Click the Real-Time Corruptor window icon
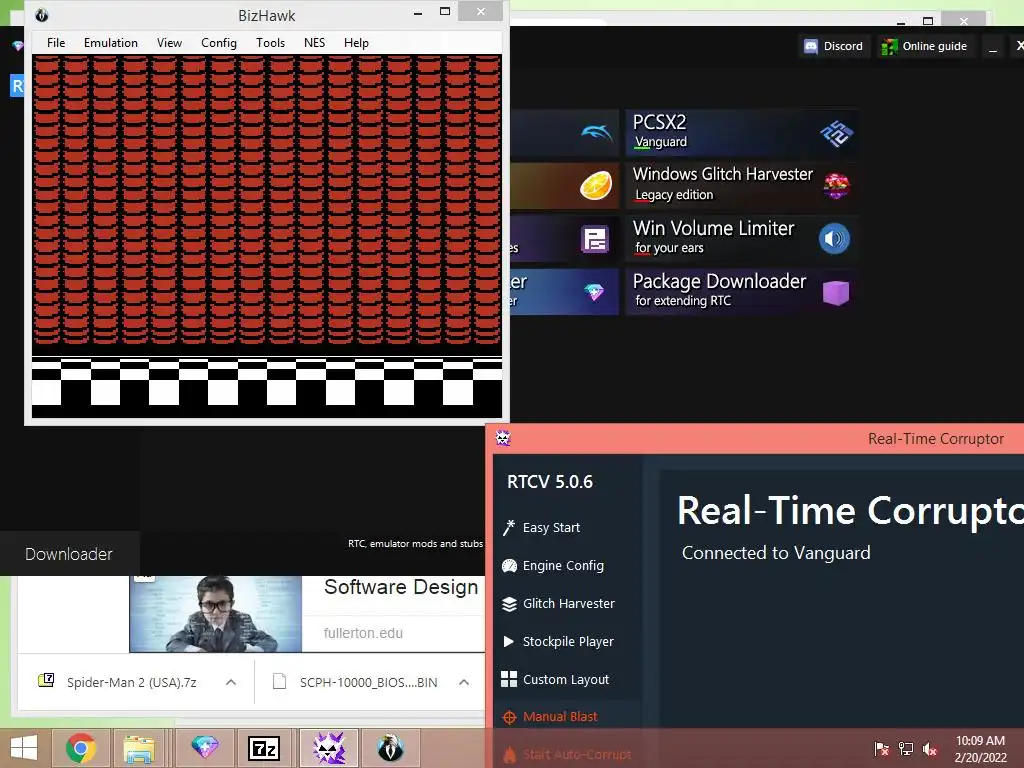 tap(503, 438)
